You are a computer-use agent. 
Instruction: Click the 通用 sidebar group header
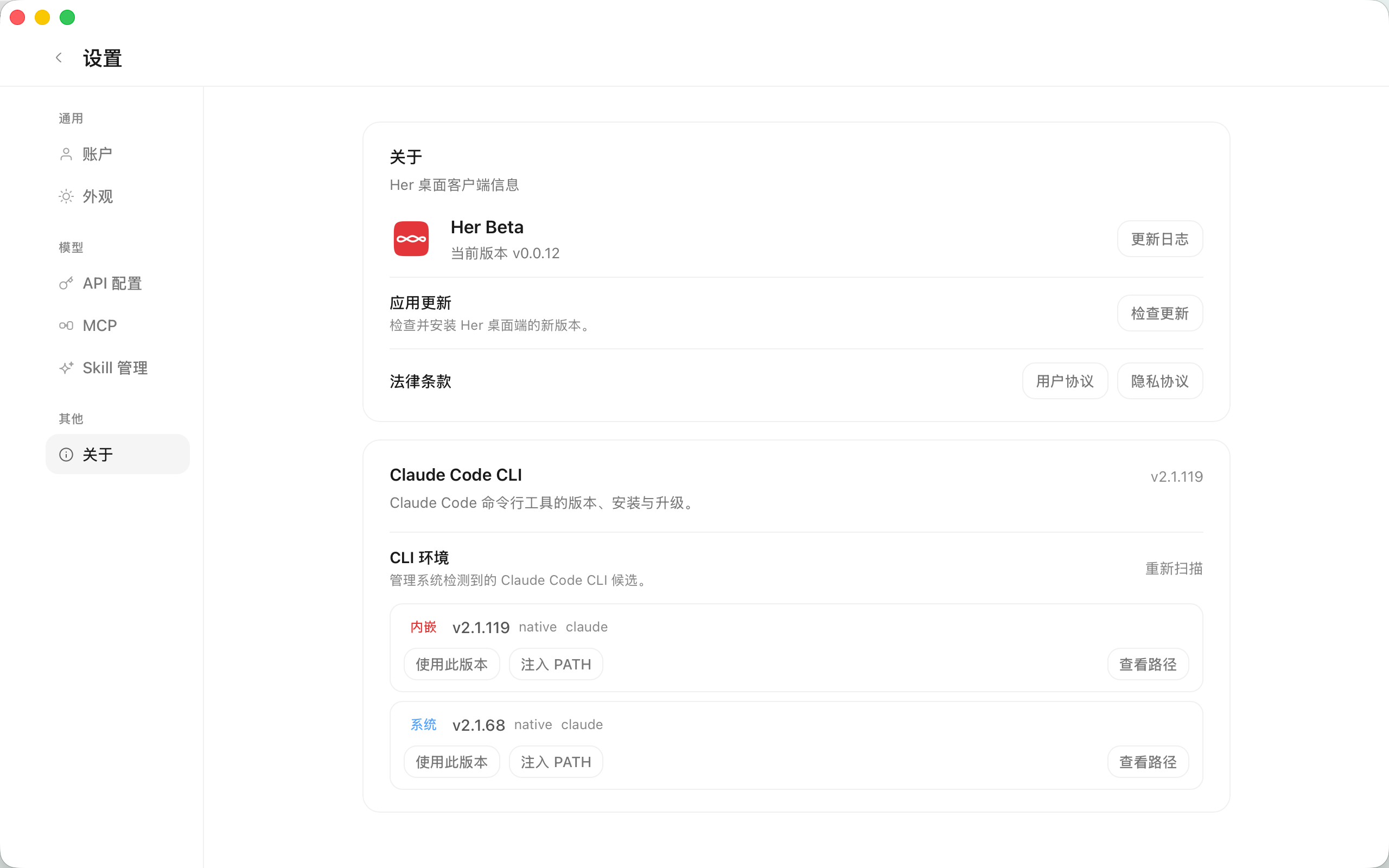point(71,118)
